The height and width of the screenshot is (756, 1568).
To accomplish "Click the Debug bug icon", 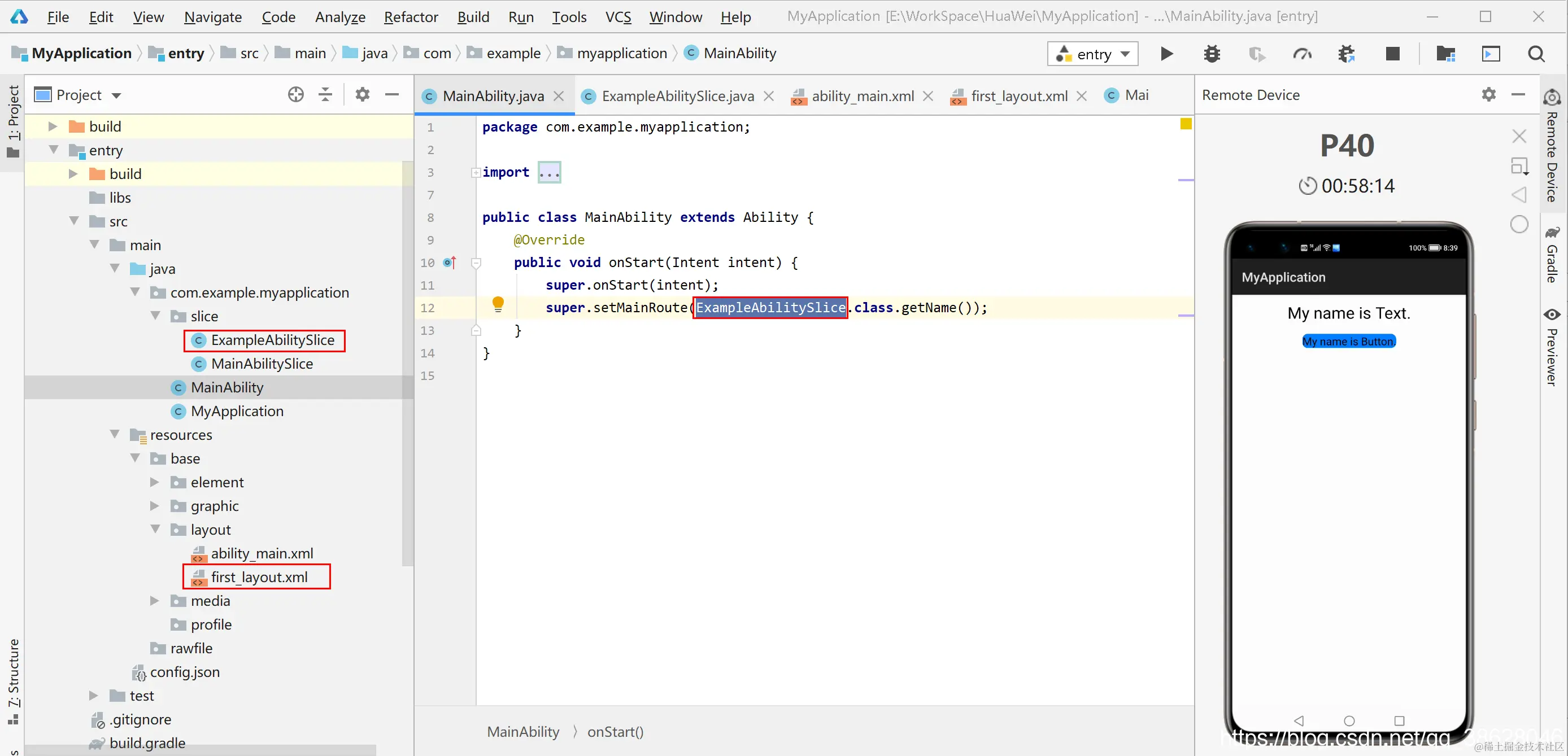I will coord(1212,54).
